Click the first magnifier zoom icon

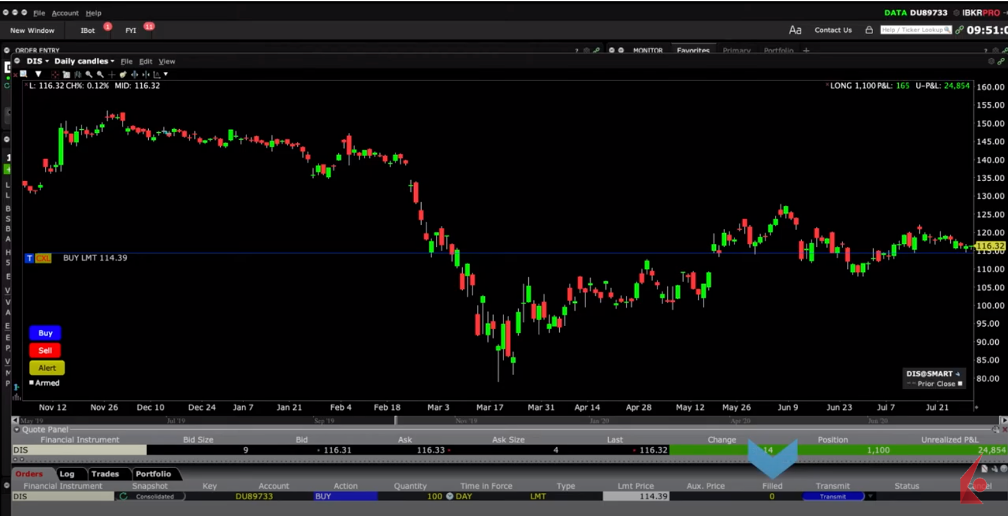coord(89,74)
